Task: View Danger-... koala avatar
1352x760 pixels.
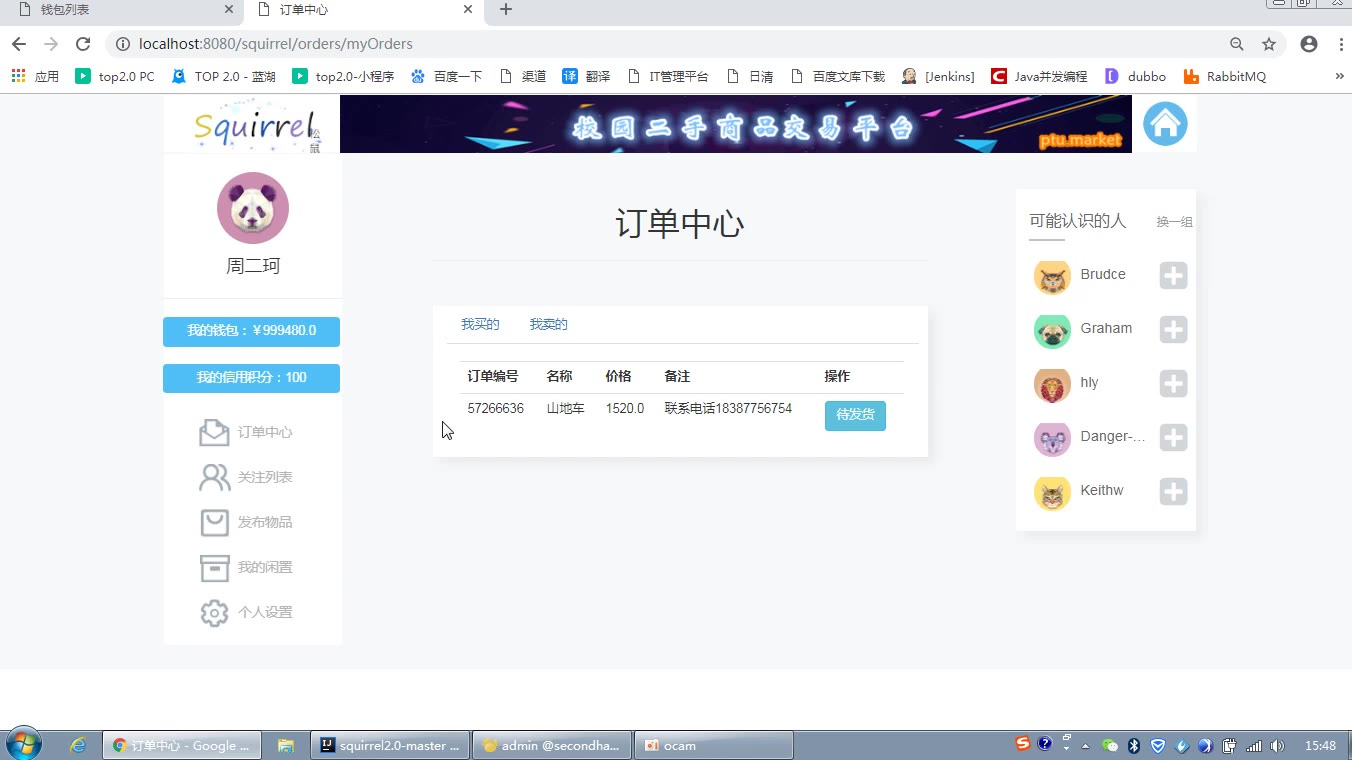Action: pos(1052,439)
